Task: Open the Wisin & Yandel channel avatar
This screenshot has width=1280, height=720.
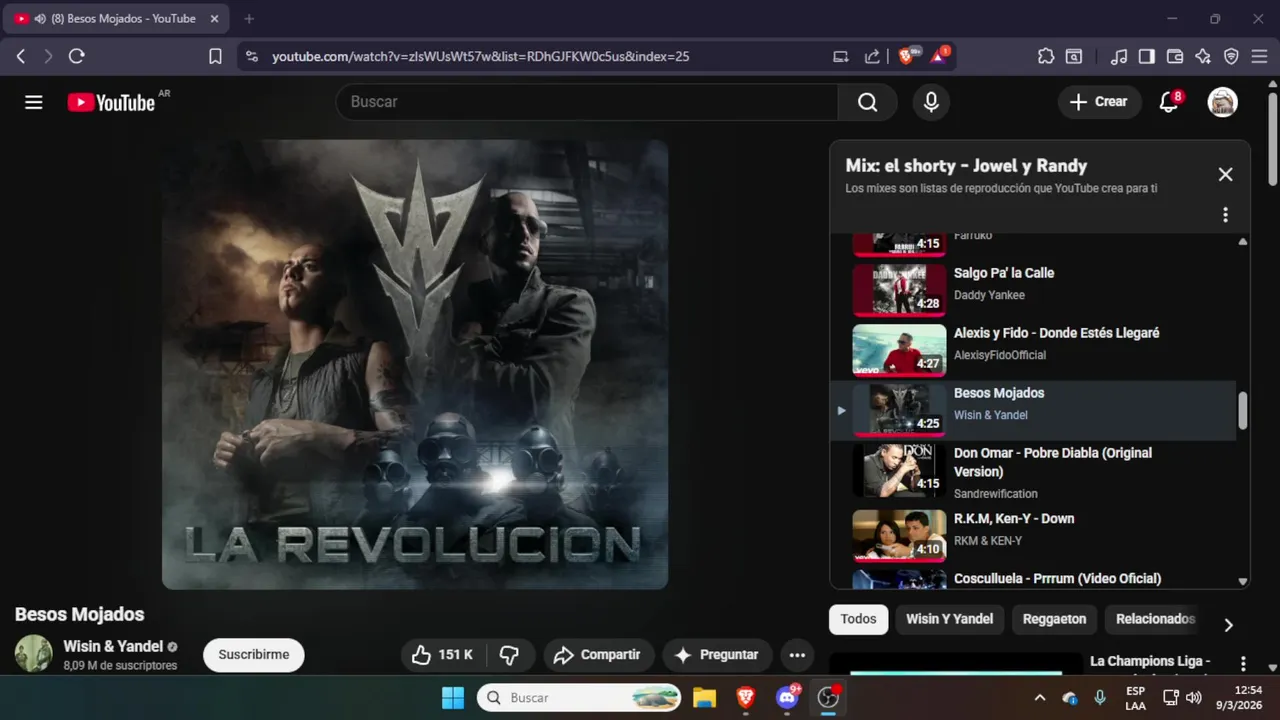Action: click(x=33, y=654)
